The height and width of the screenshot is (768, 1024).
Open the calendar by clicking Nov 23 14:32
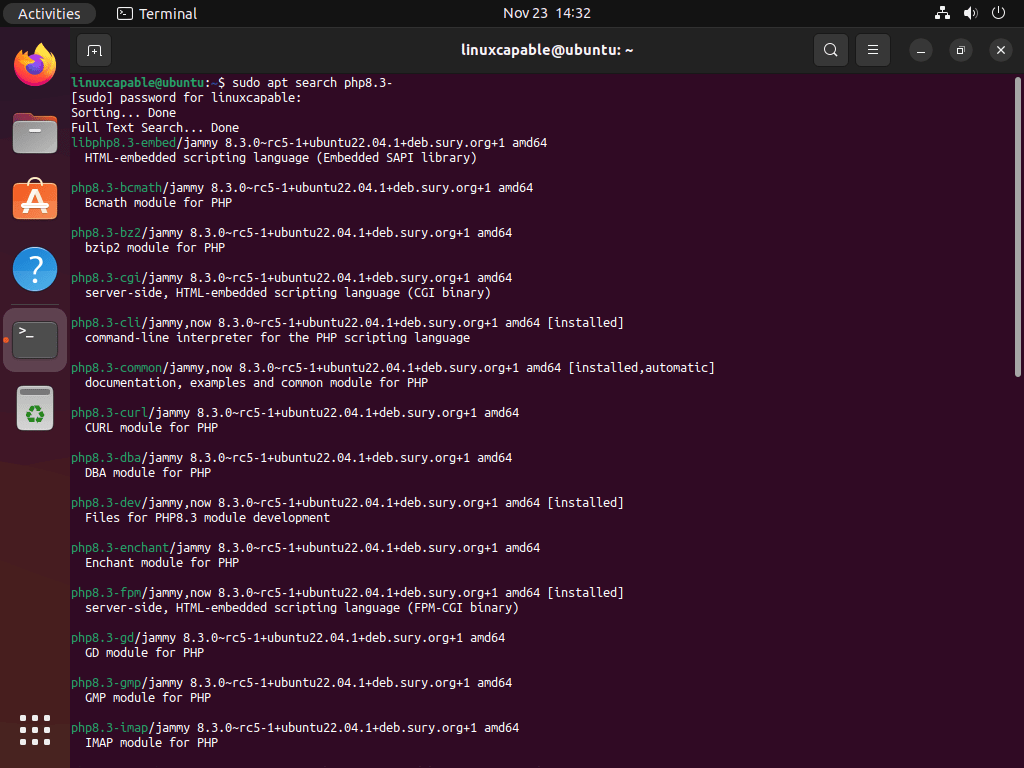pyautogui.click(x=547, y=13)
